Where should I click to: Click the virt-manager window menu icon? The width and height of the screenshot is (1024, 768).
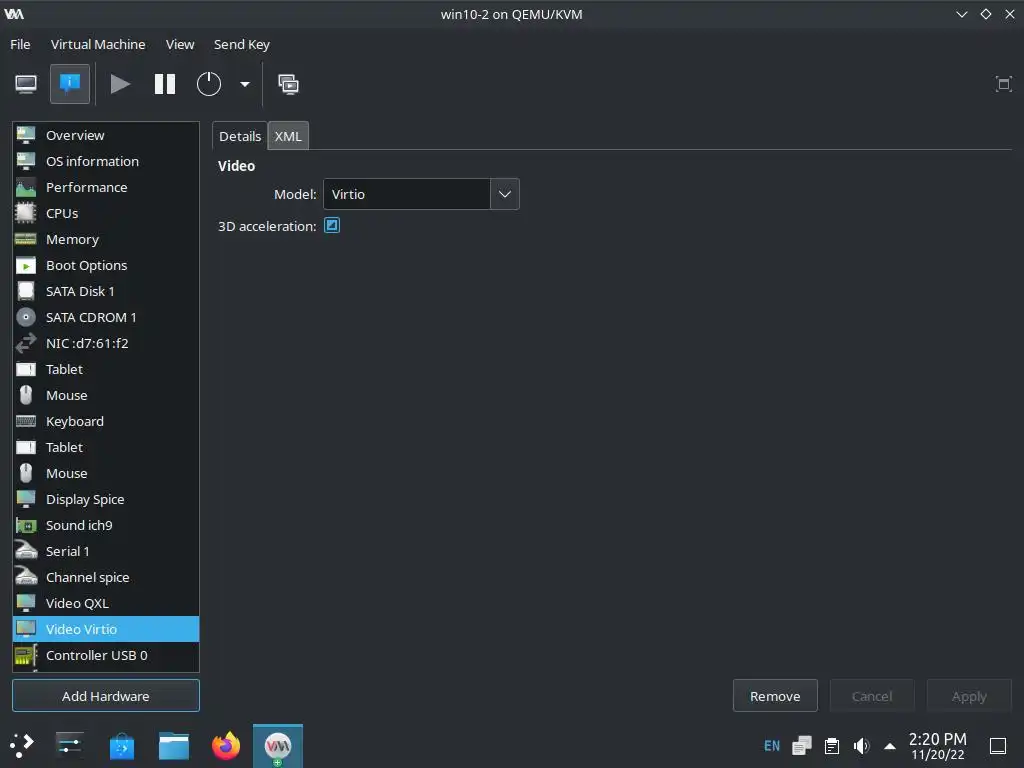[14, 14]
